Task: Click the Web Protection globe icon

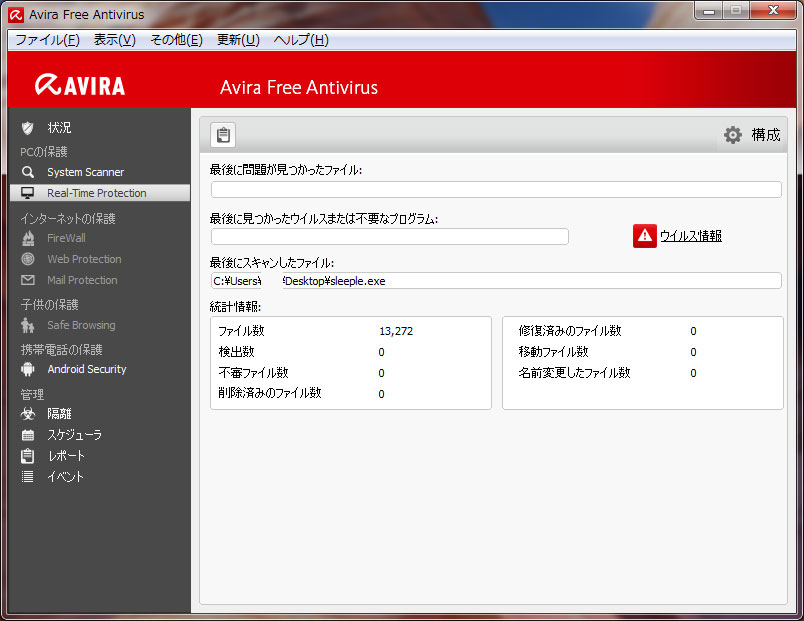Action: click(x=28, y=259)
